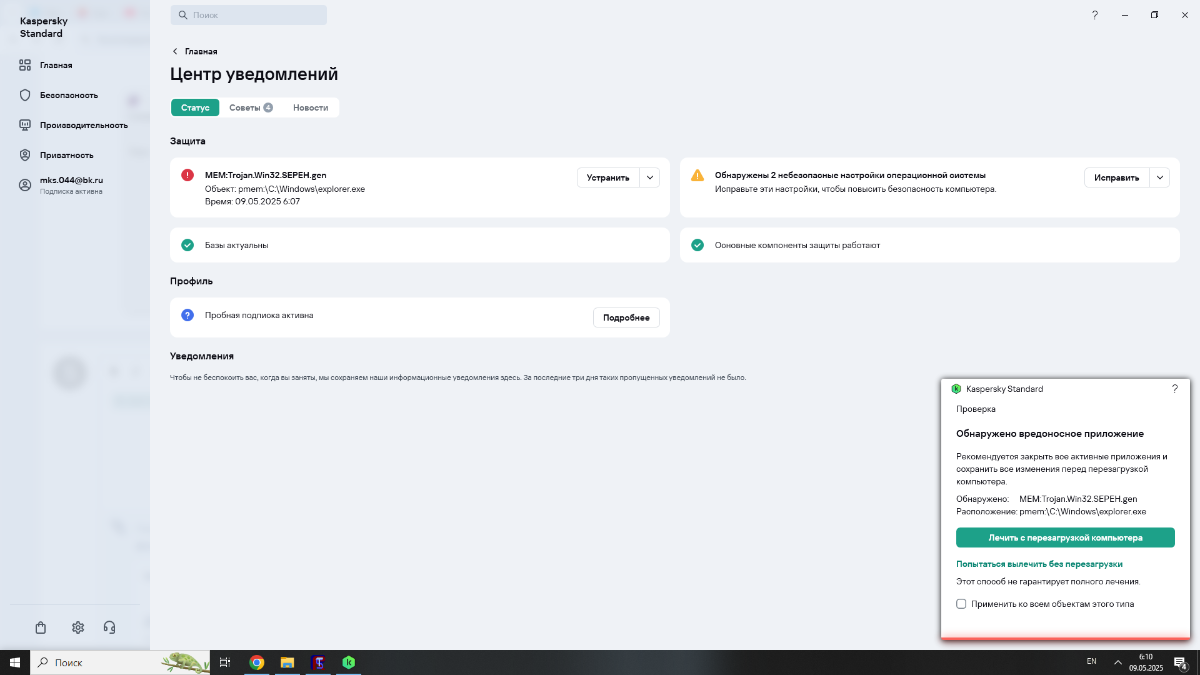
Task: Click Попытаться вылечить без перезагрузки link
Action: 1039,564
